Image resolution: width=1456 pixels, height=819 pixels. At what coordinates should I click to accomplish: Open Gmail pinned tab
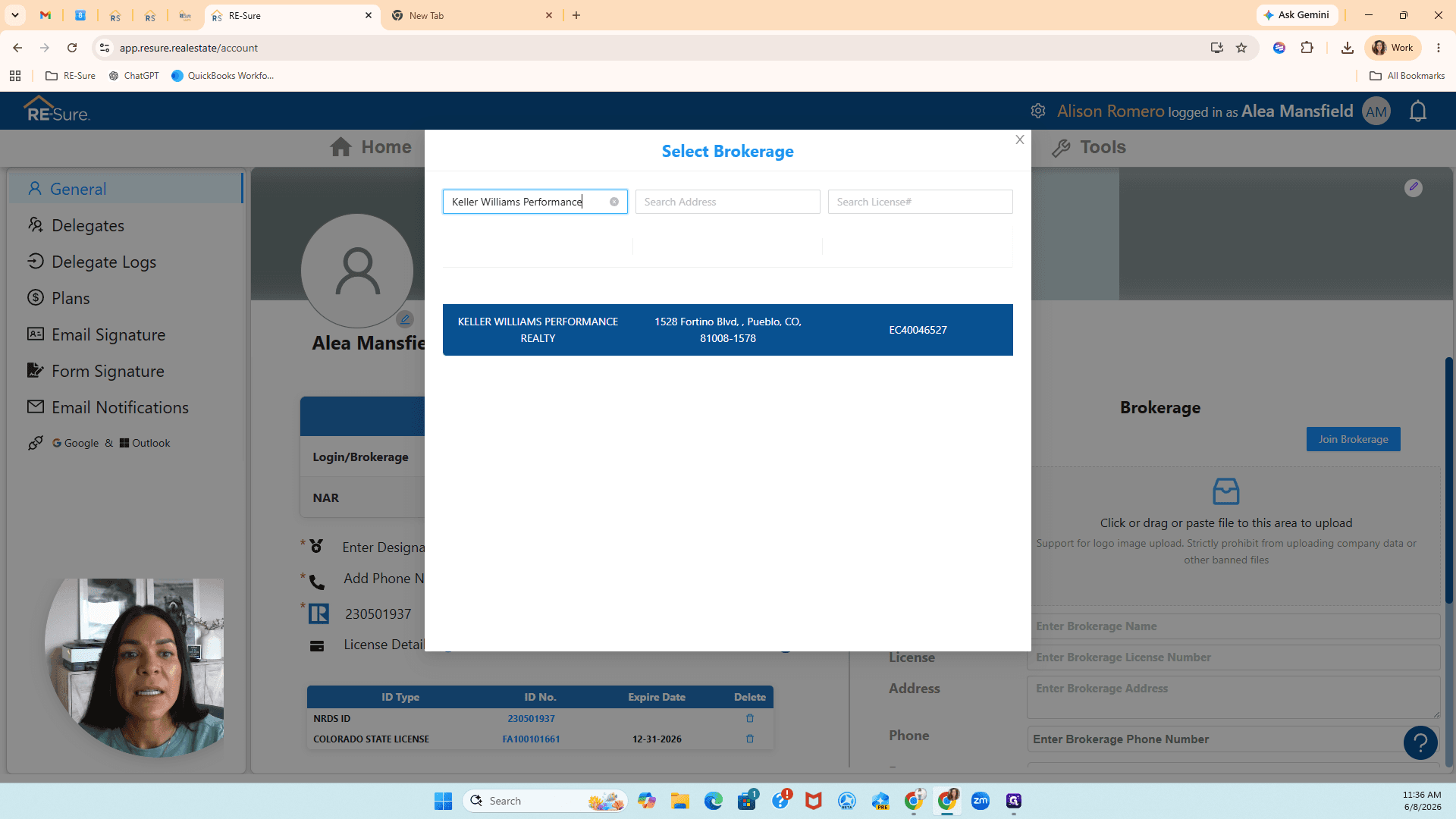(x=45, y=15)
